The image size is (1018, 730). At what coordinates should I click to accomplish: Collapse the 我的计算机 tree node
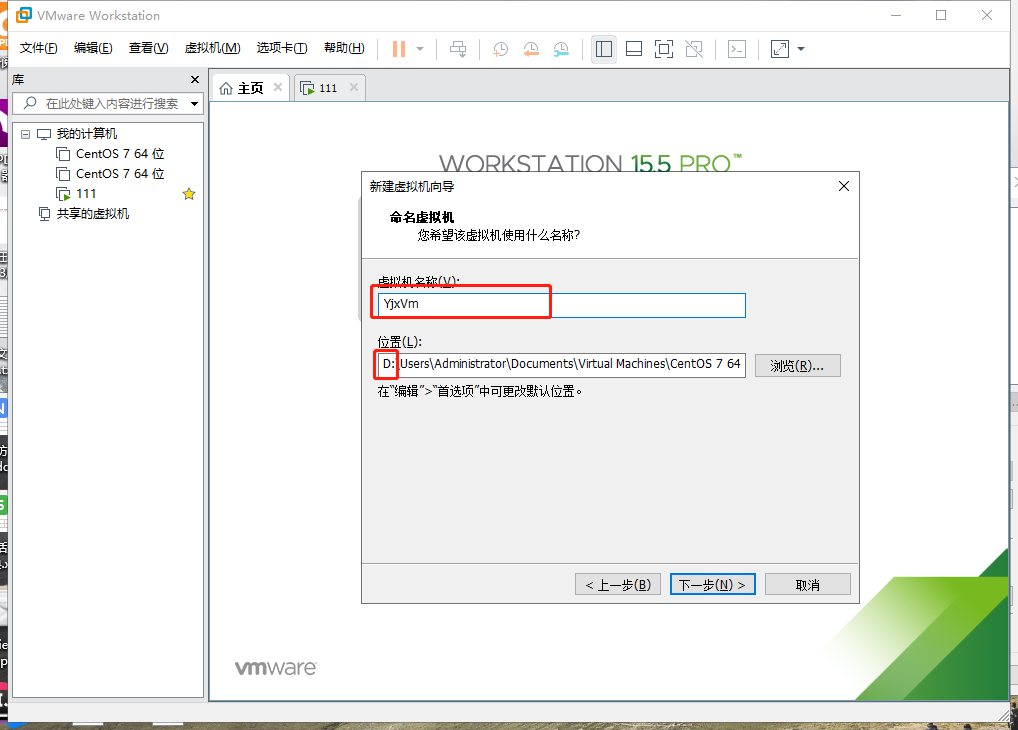[x=24, y=133]
